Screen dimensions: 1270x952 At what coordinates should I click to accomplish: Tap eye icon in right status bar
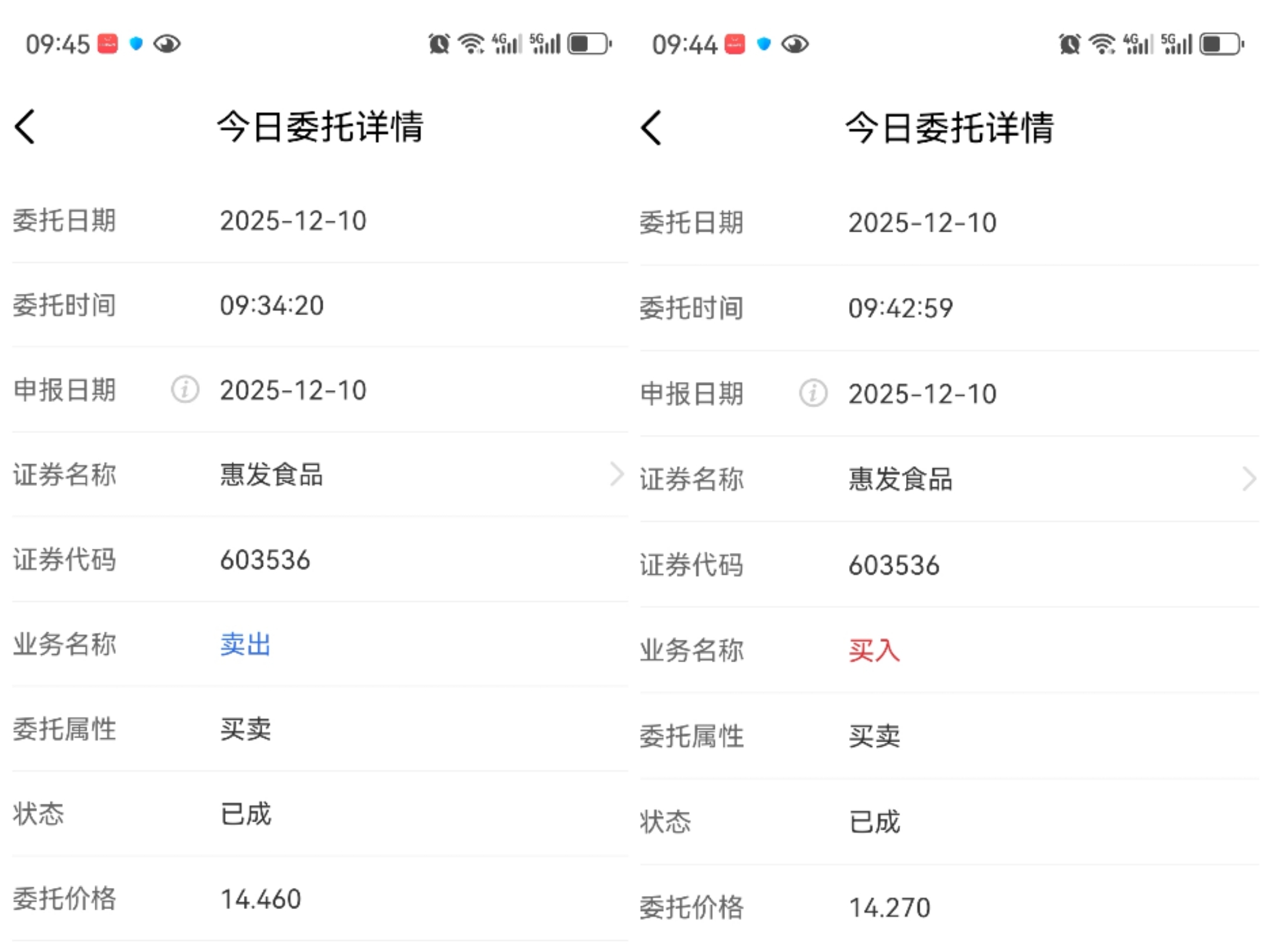795,44
